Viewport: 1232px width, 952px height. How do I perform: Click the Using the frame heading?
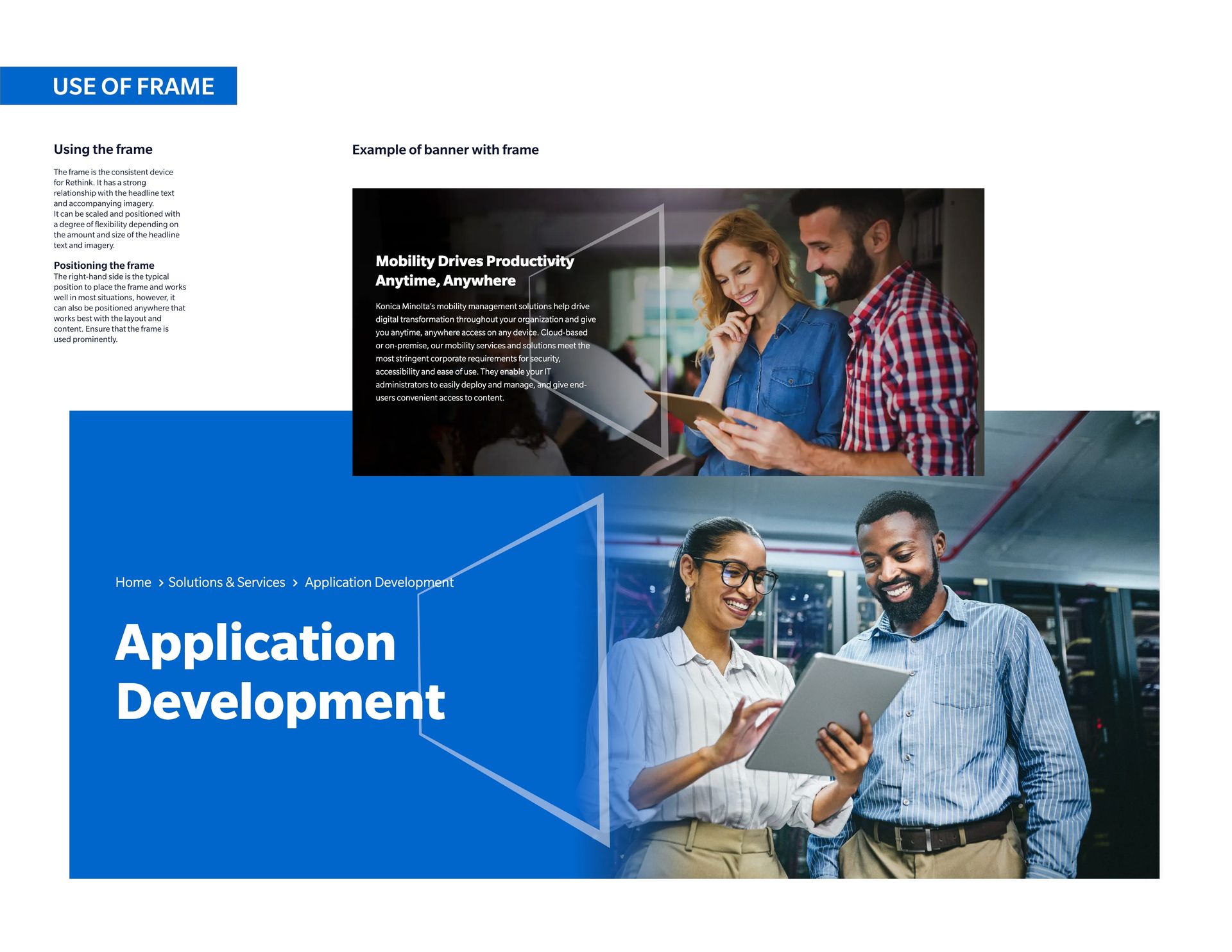point(103,149)
